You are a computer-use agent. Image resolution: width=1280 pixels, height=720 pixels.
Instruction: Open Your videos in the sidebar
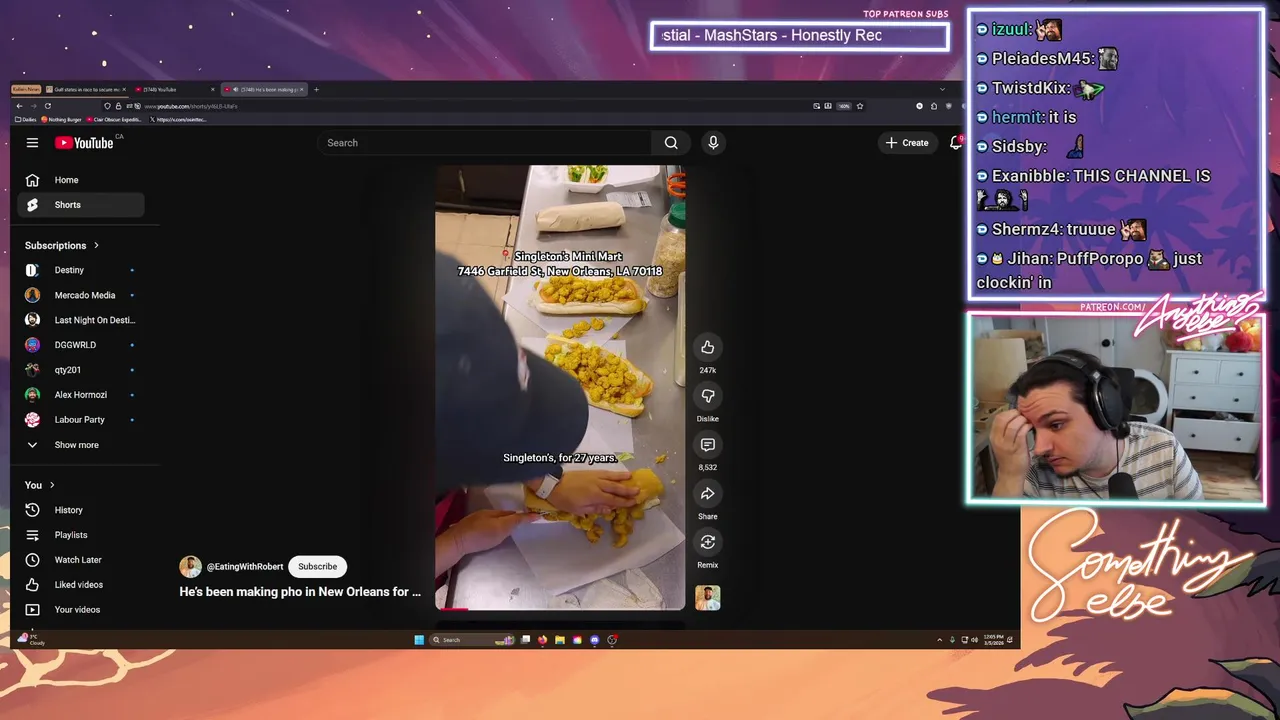click(x=81, y=610)
